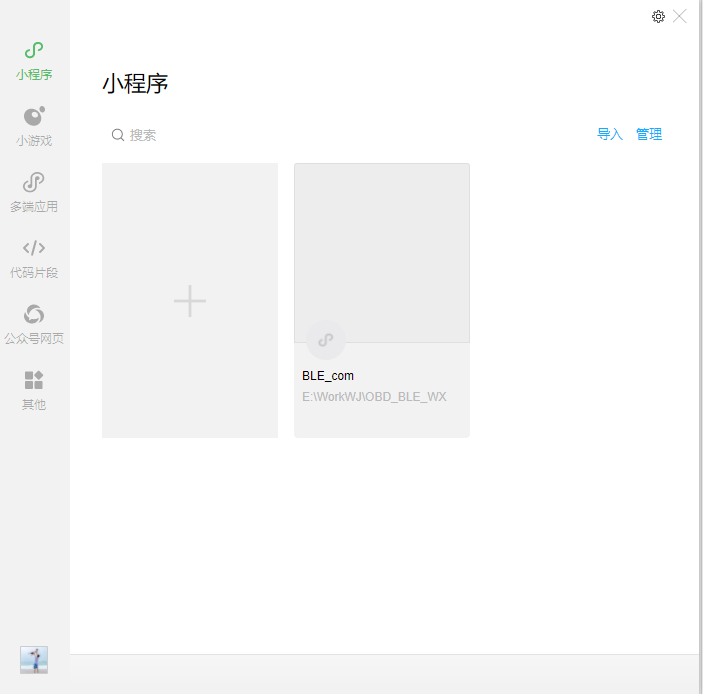The height and width of the screenshot is (694, 703).
Task: Create a new project with the plus tile
Action: point(190,300)
